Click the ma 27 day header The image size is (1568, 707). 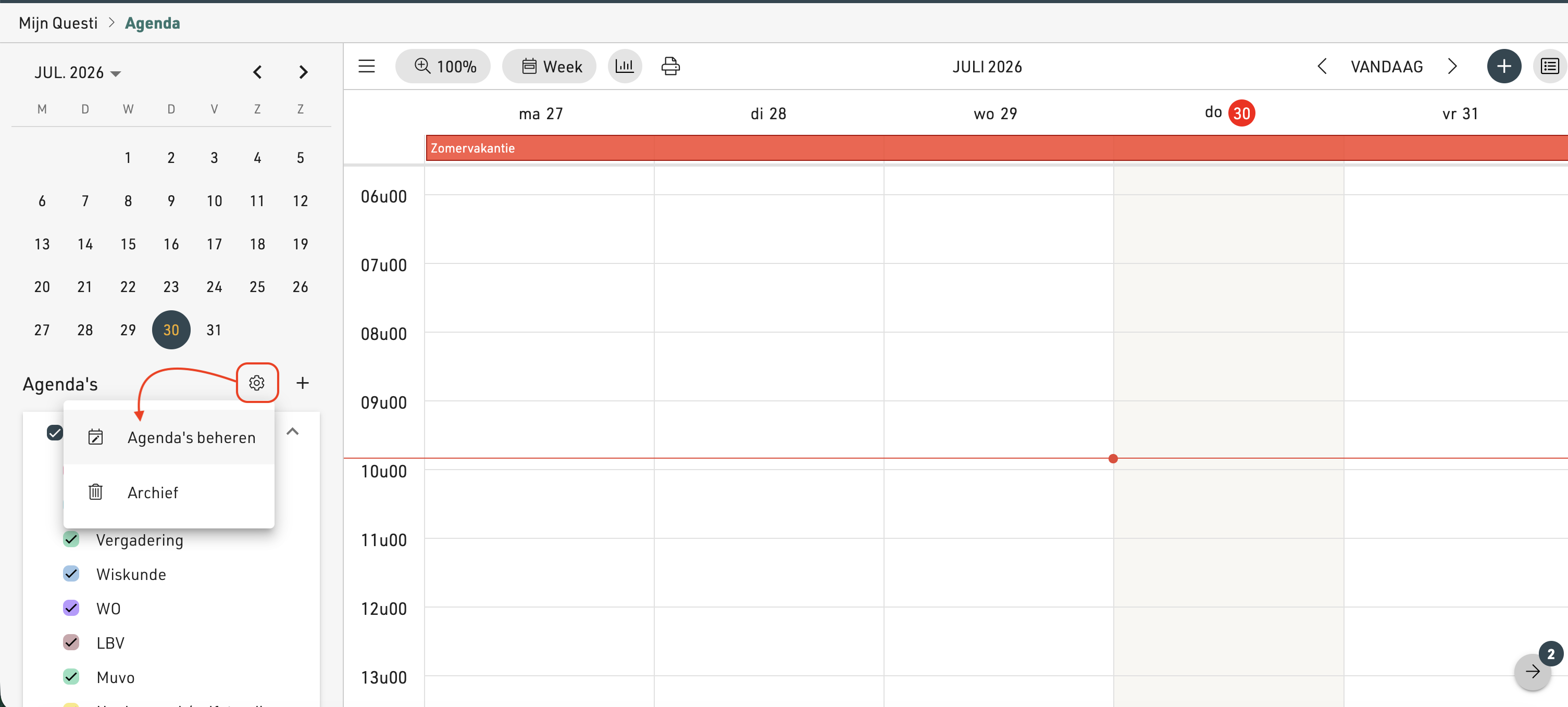click(541, 114)
